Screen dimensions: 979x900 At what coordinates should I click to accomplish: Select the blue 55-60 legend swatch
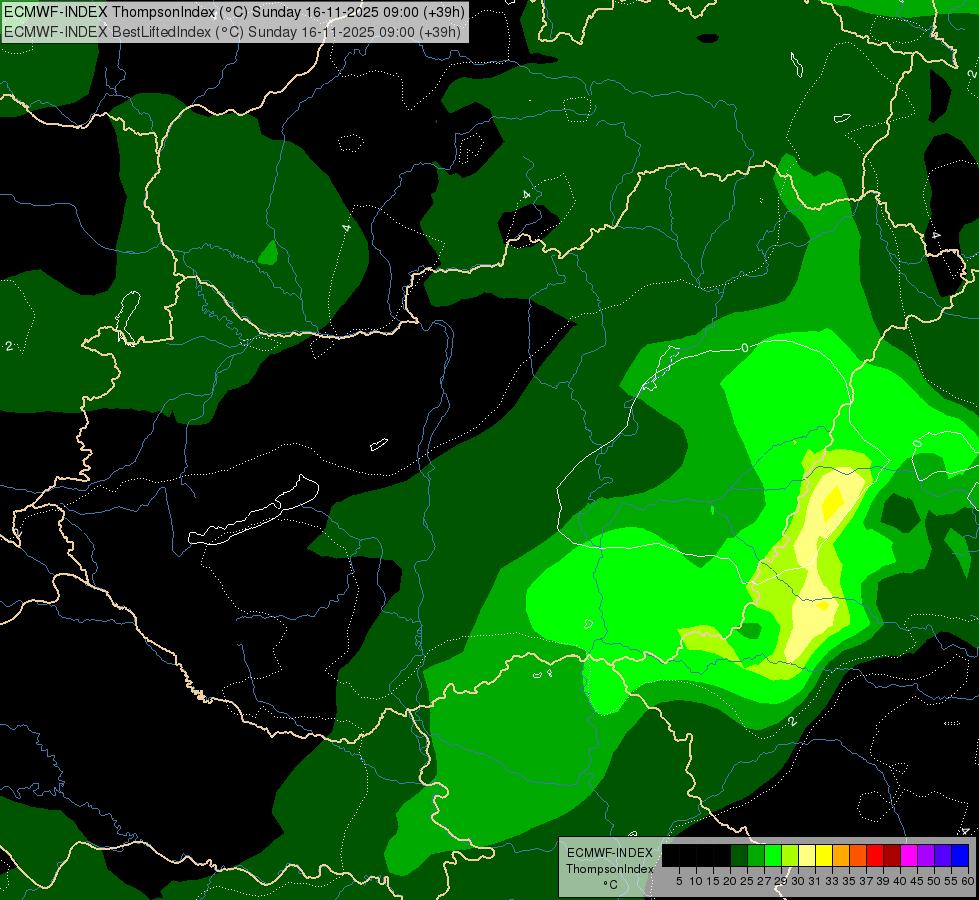(x=960, y=855)
